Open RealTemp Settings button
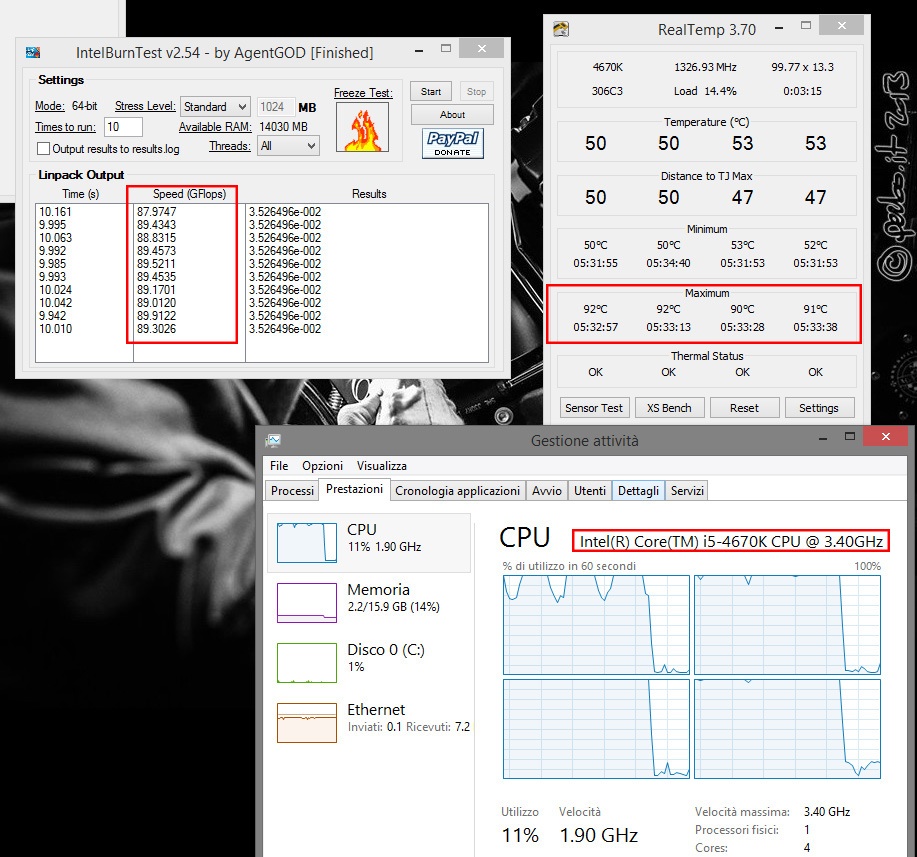917x857 pixels. (819, 408)
